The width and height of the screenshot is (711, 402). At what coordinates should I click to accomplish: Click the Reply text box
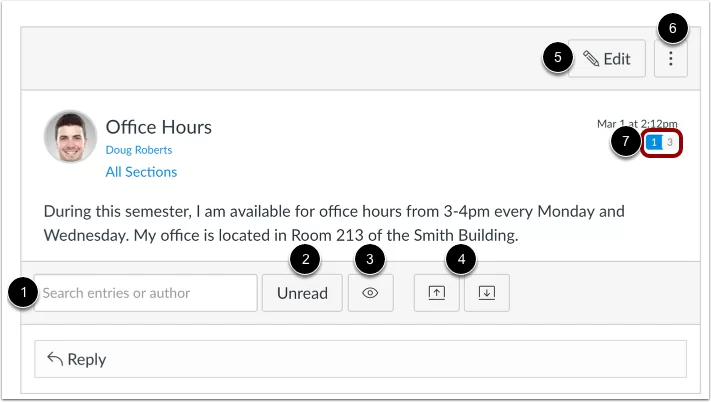click(360, 359)
